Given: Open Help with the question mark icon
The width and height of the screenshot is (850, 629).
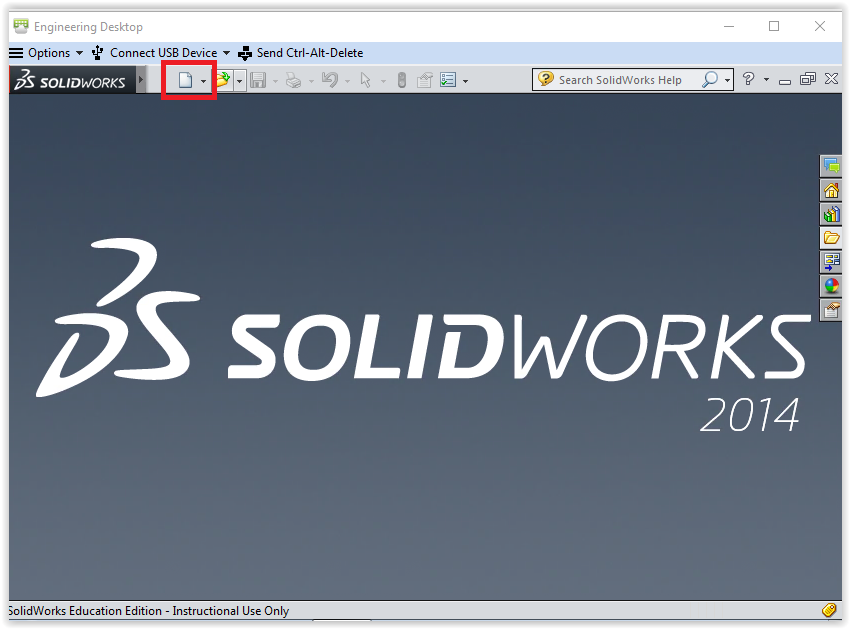Looking at the screenshot, I should pyautogui.click(x=749, y=78).
